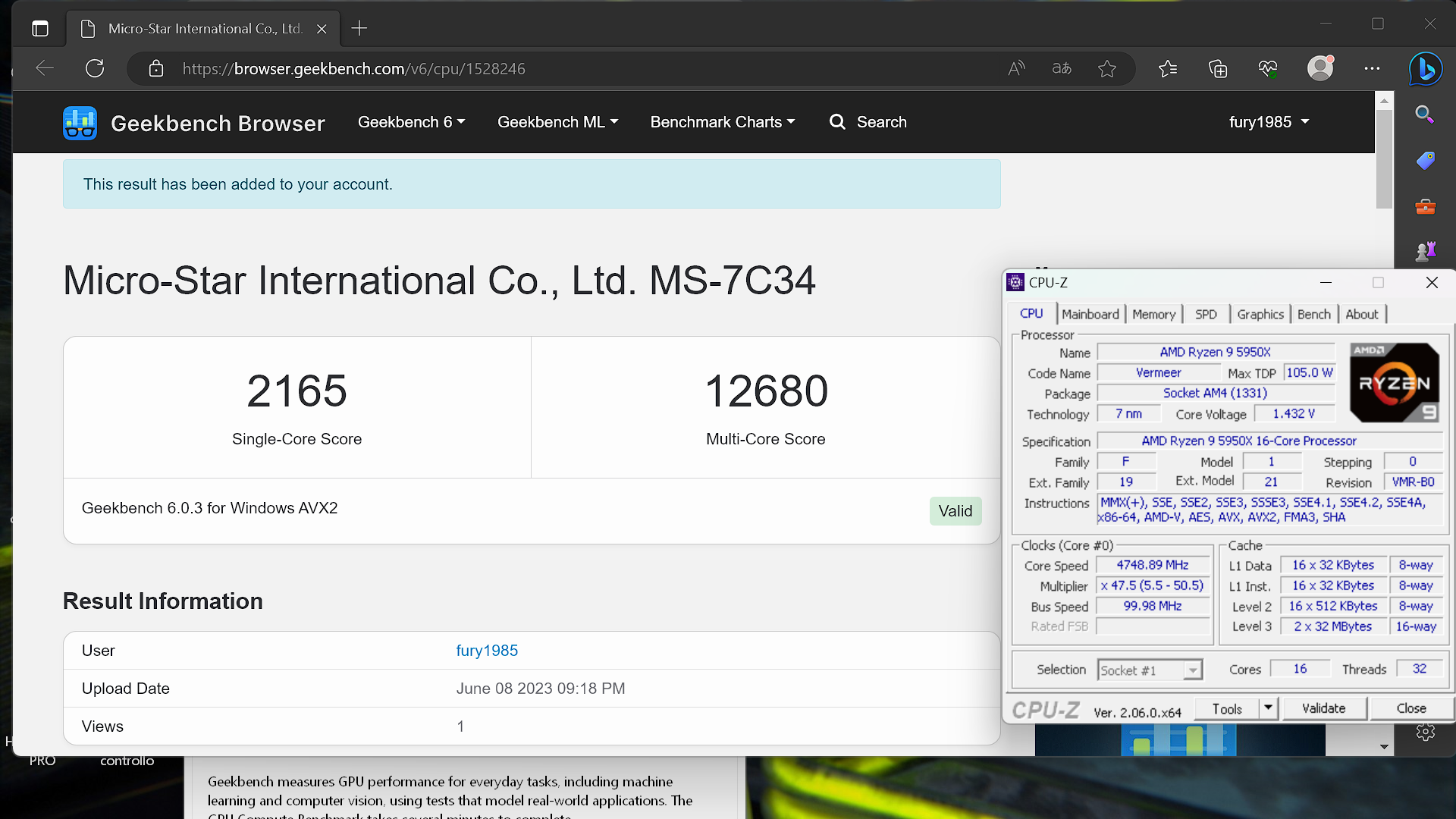This screenshot has height=819, width=1456.
Task: Click the Geekbench Browser title link
Action: tap(218, 124)
